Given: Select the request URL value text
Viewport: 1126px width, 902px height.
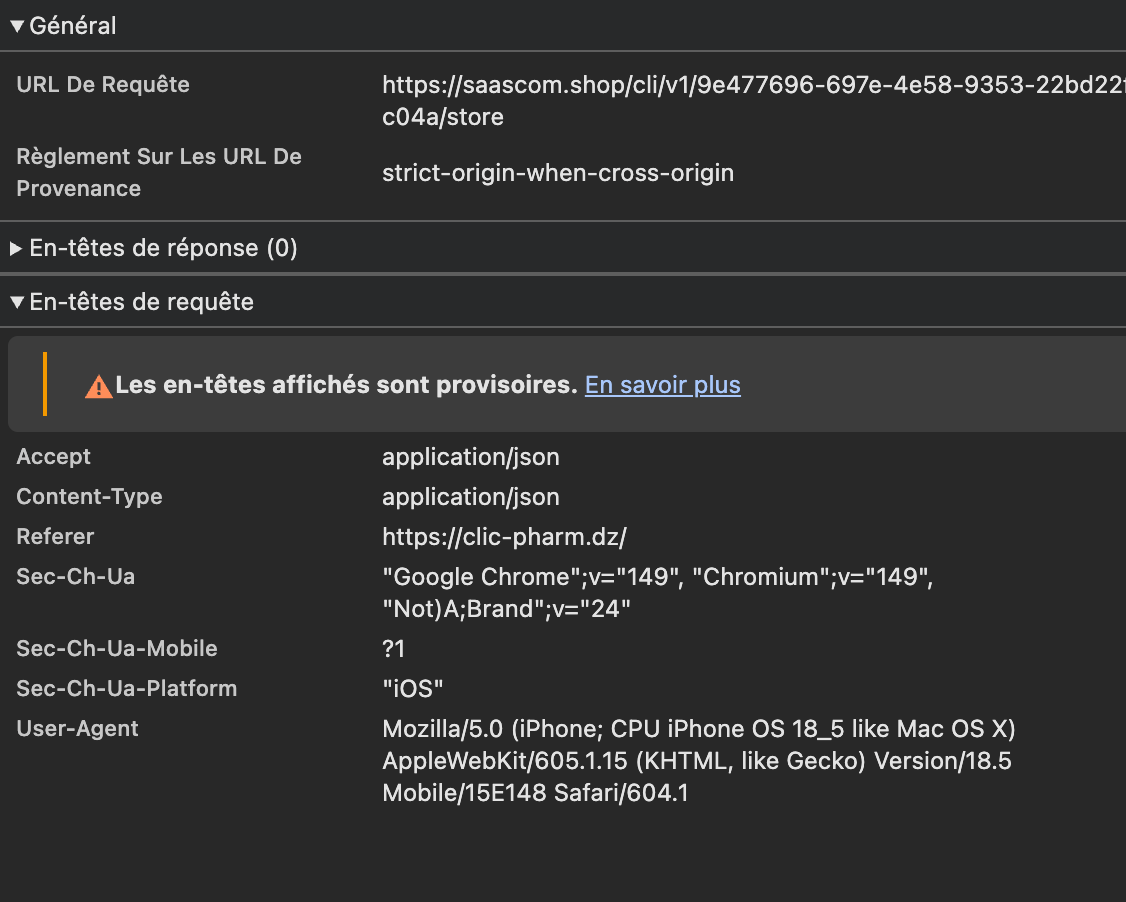Looking at the screenshot, I should click(754, 101).
